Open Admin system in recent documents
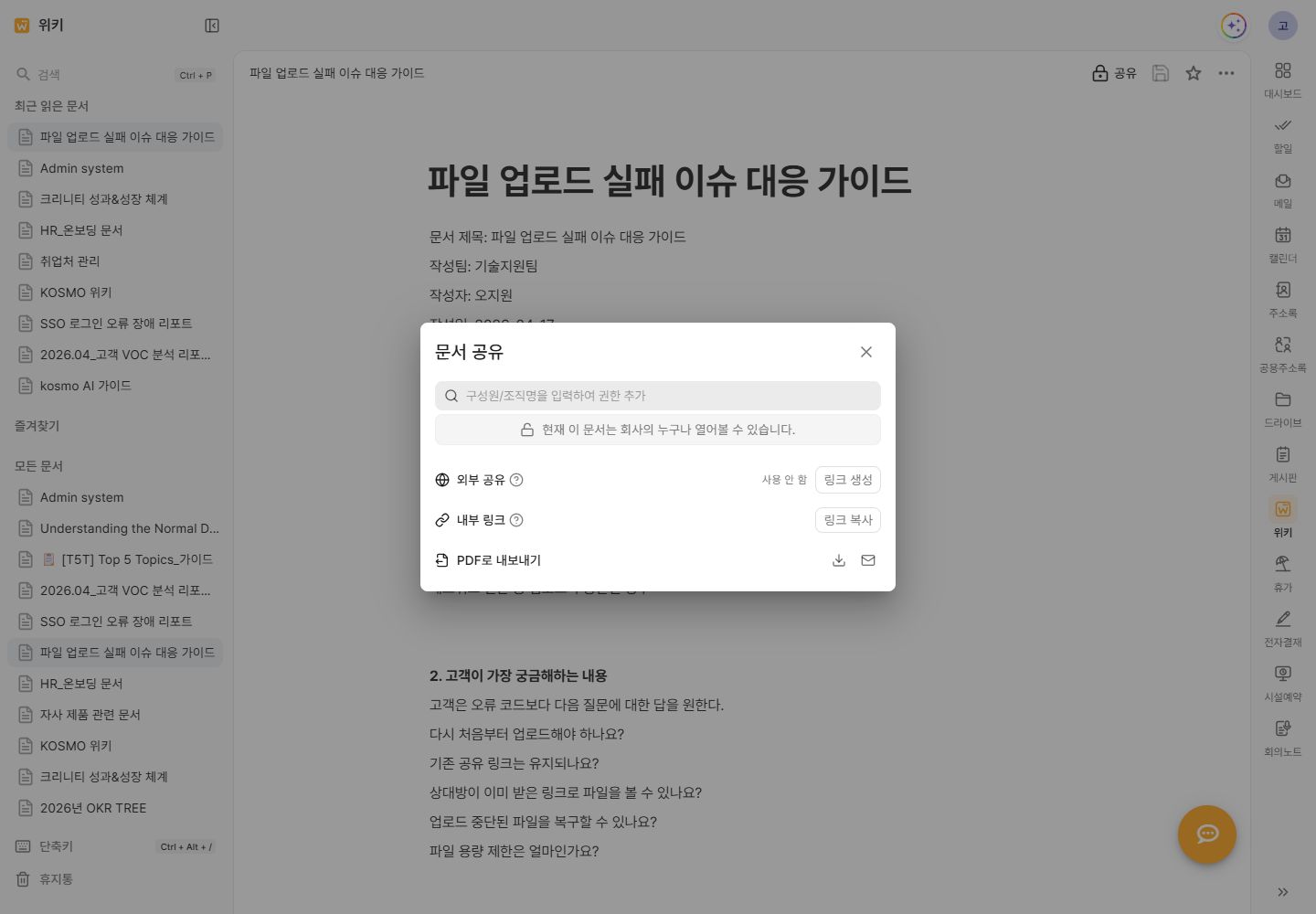 [x=115, y=168]
